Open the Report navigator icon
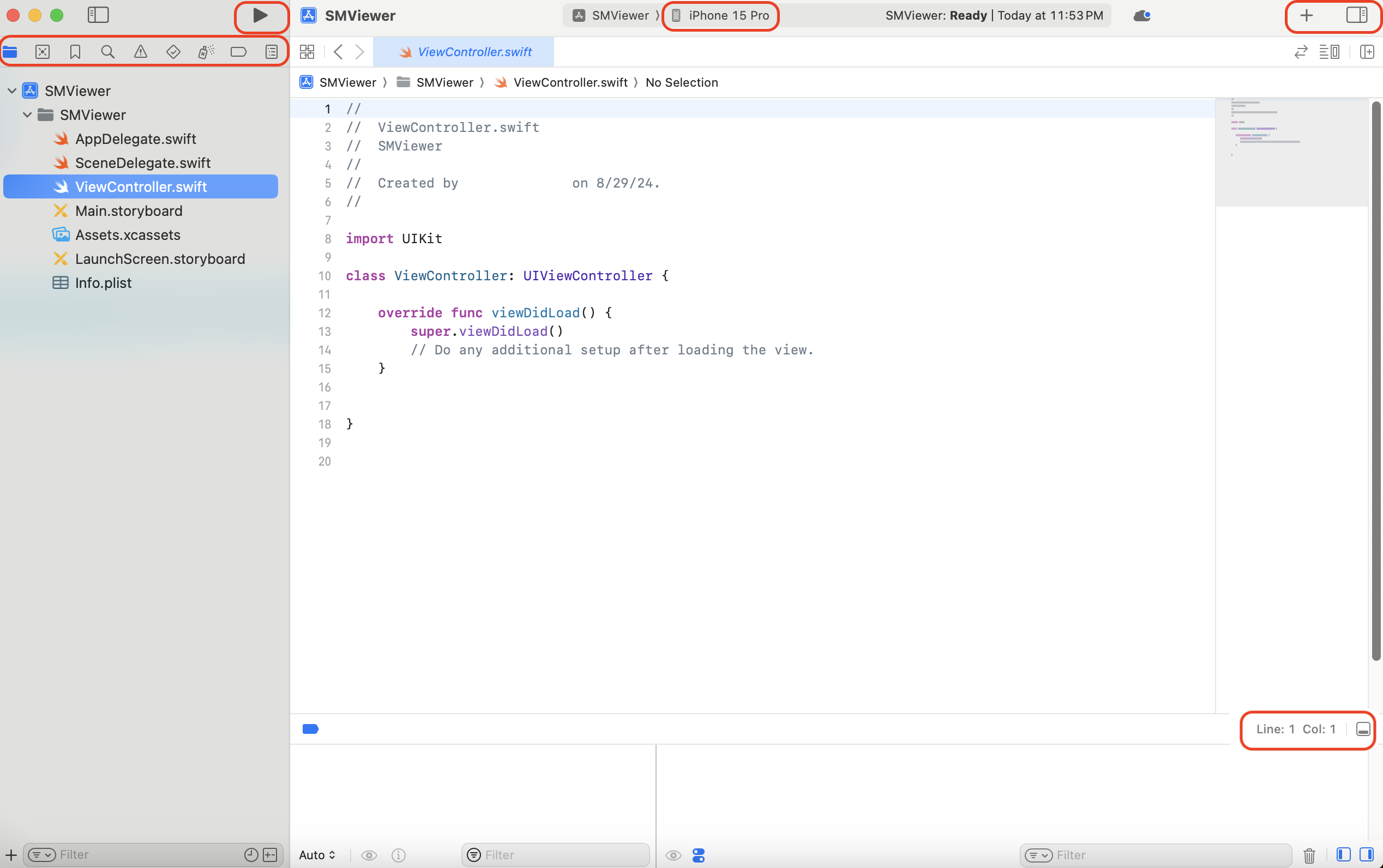 tap(272, 52)
